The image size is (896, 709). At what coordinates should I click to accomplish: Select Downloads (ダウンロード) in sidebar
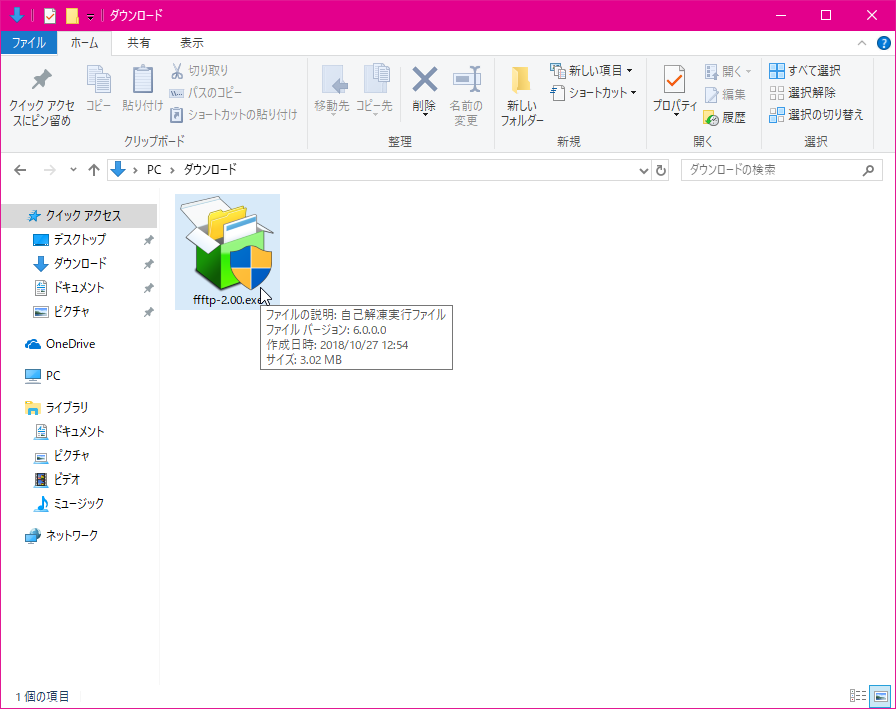tap(80, 263)
